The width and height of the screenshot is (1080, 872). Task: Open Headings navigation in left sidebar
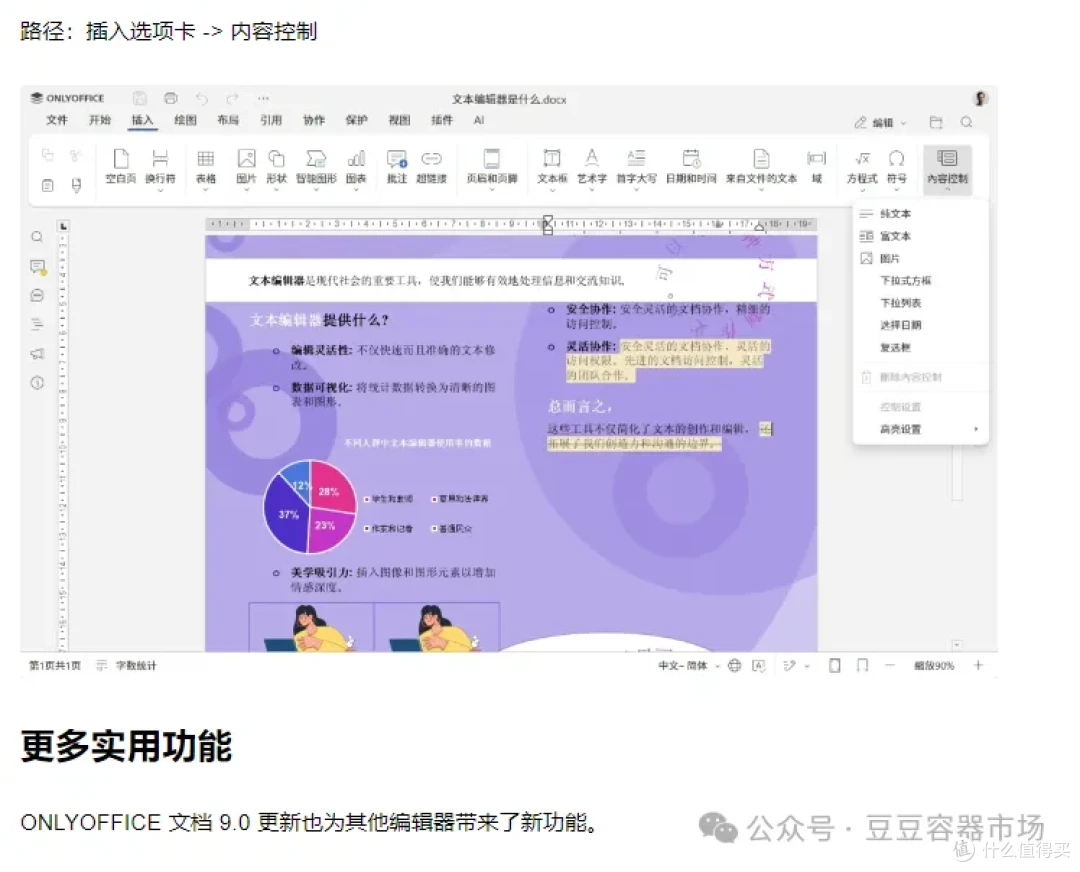37,324
